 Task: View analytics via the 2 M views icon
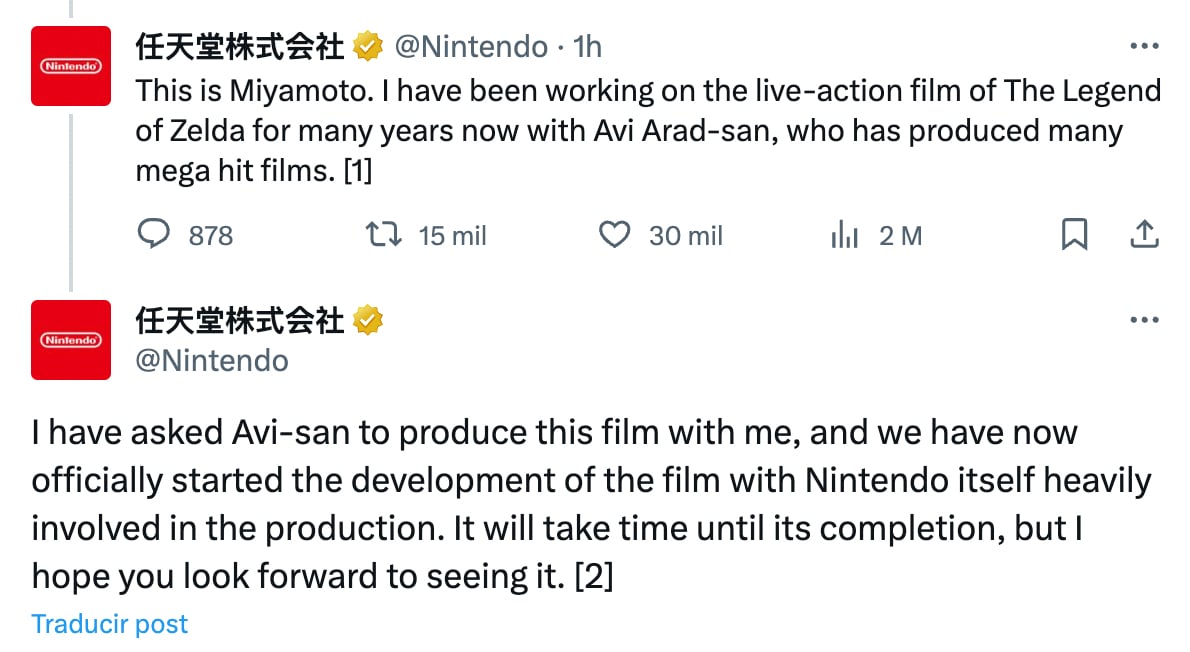(845, 235)
